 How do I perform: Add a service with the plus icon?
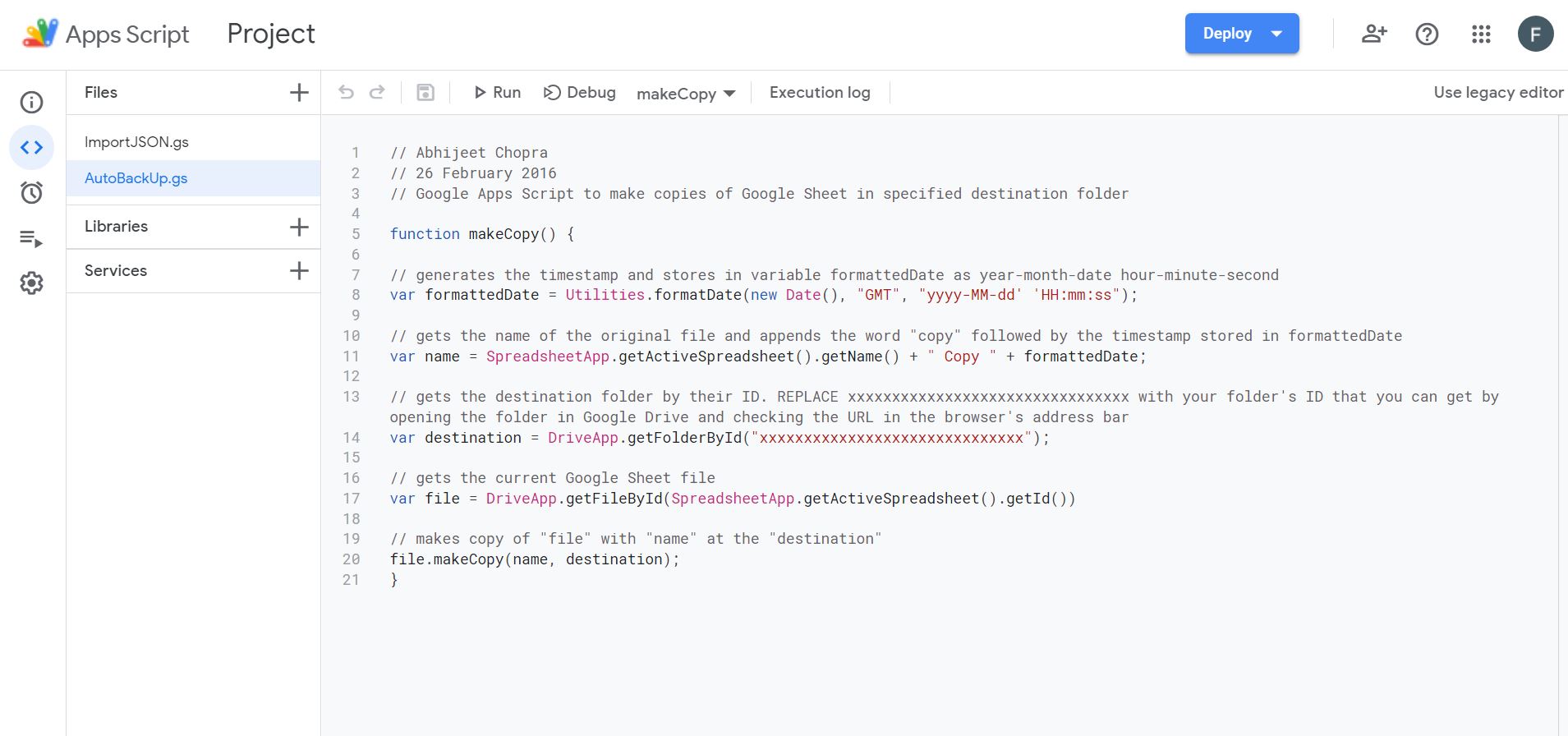[299, 270]
